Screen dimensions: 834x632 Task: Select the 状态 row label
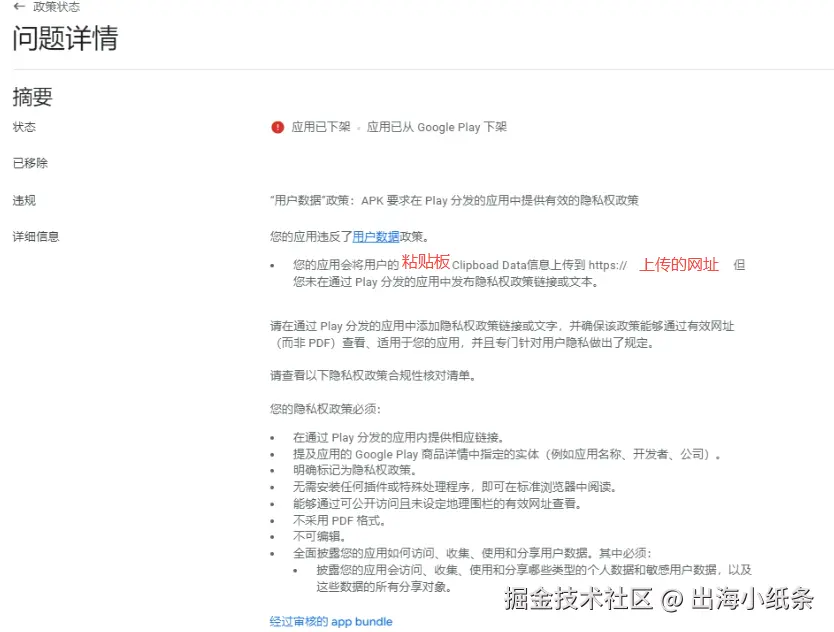tap(24, 127)
